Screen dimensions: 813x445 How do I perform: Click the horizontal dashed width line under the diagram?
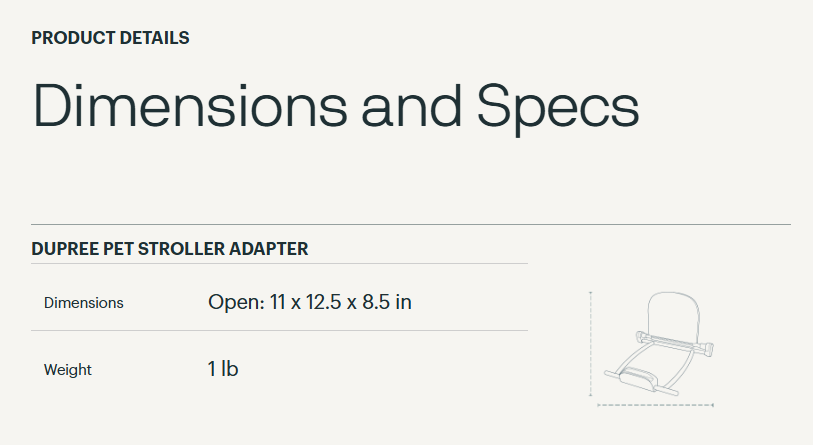[x=655, y=405]
